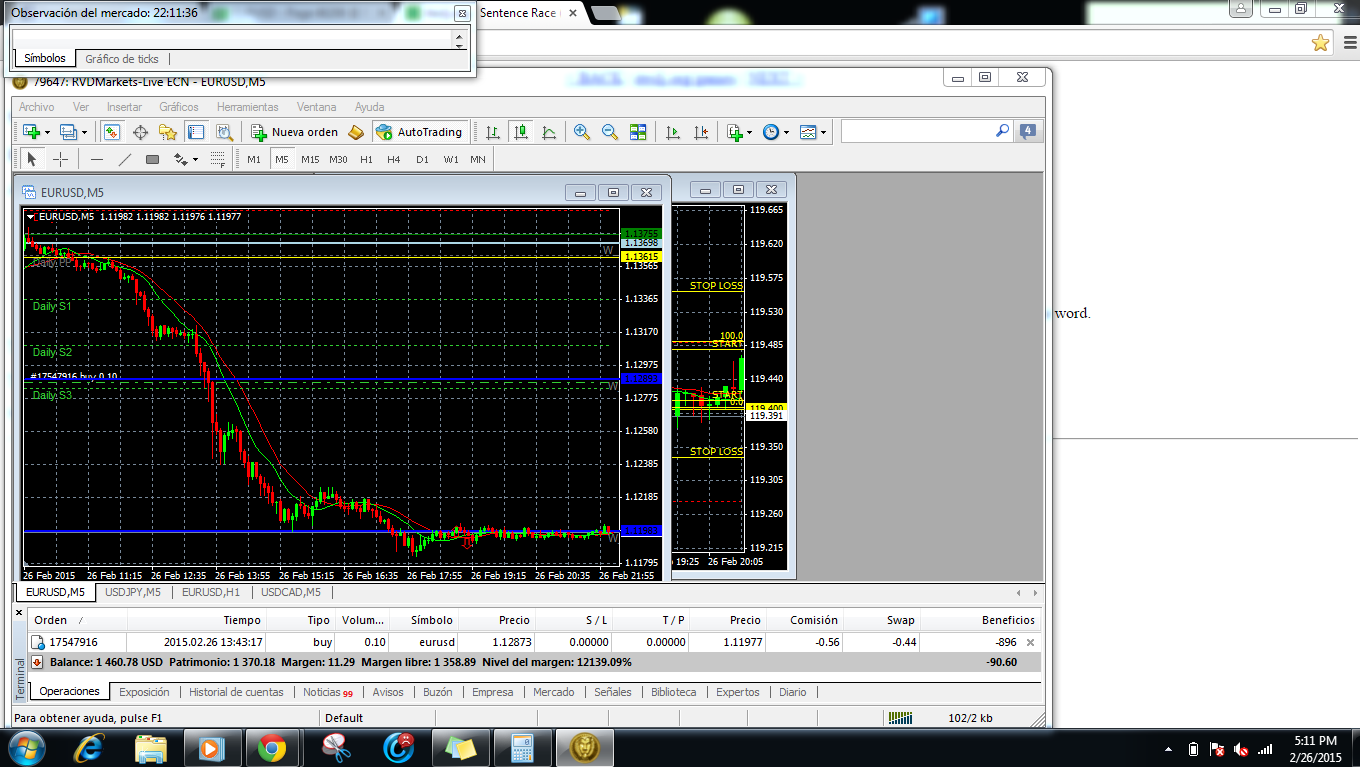This screenshot has height=767, width=1360.
Task: Sort orders by the Tiempo column header
Action: (x=198, y=620)
